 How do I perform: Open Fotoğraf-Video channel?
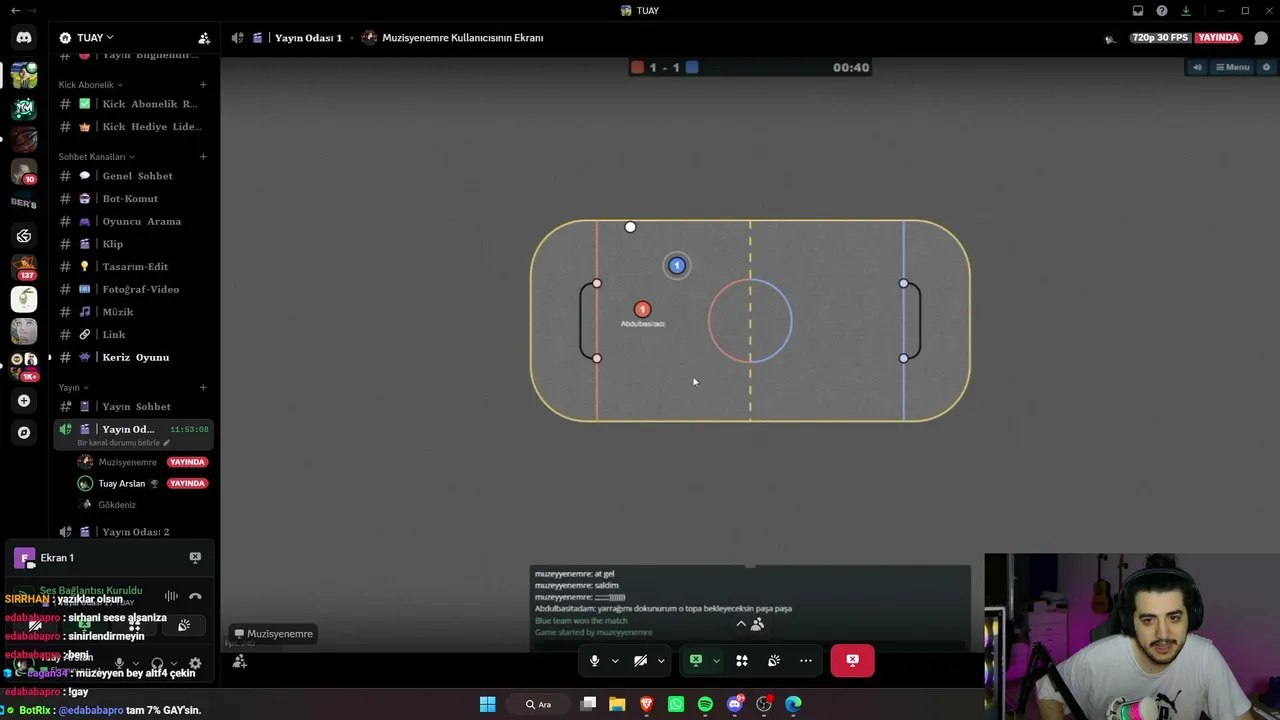133,290
